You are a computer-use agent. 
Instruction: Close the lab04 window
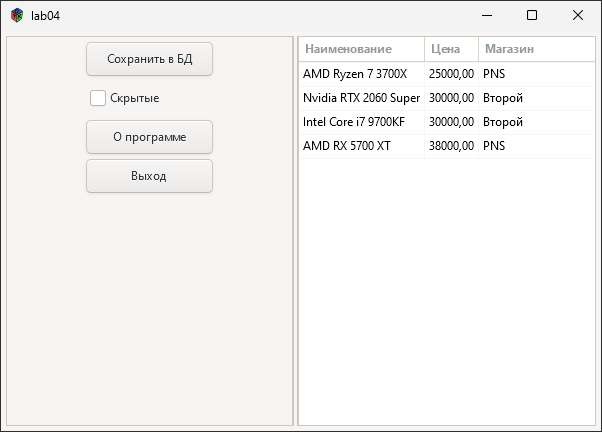point(578,15)
